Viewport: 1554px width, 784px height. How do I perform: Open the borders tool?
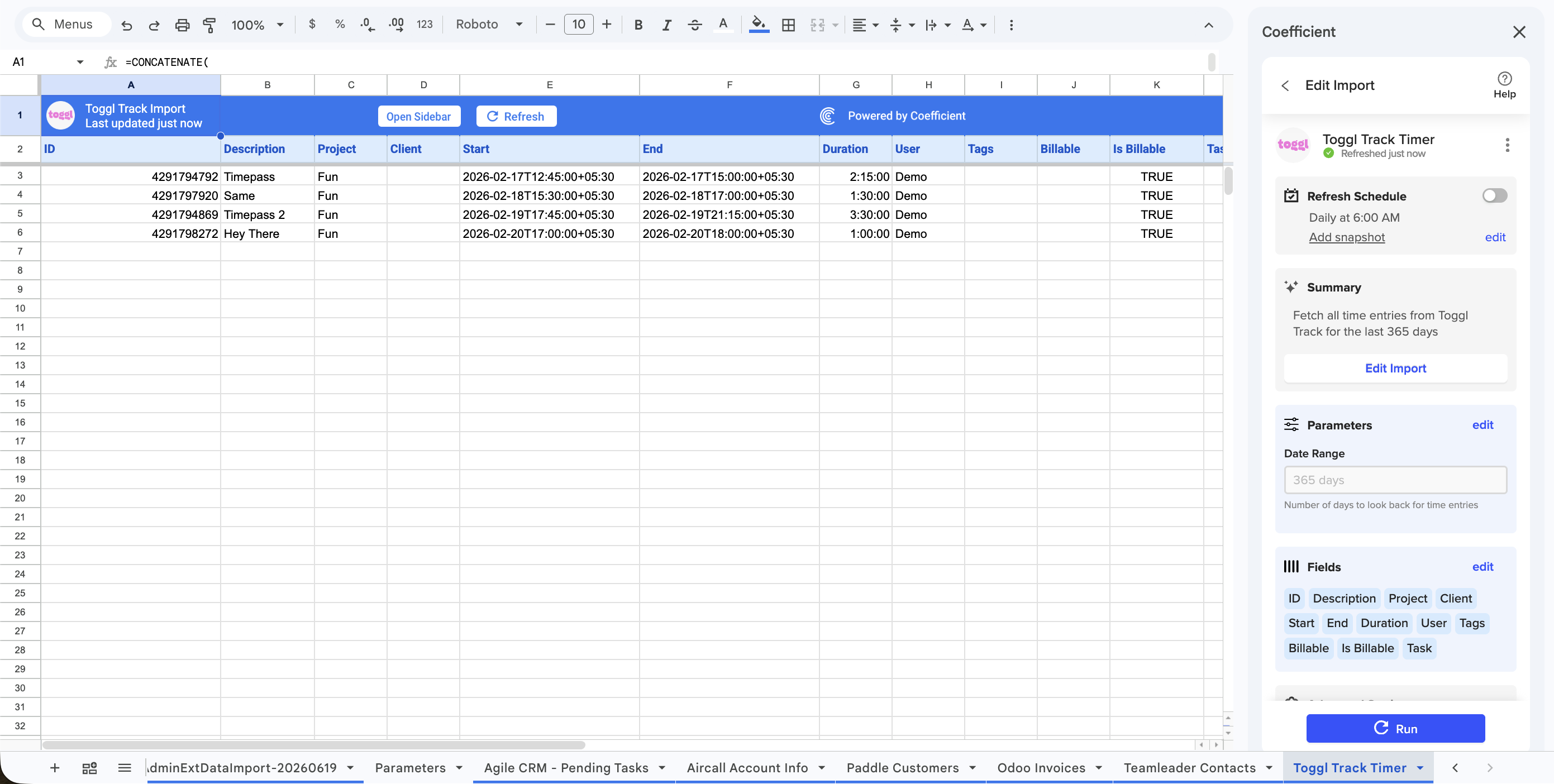click(x=788, y=25)
